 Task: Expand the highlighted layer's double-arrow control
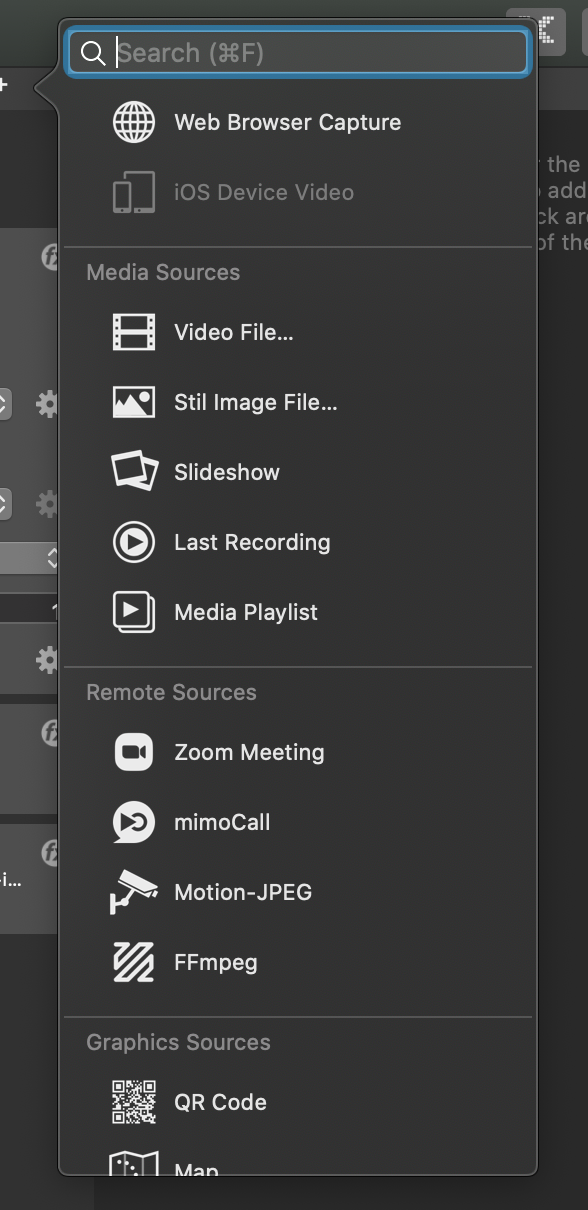pos(52,559)
